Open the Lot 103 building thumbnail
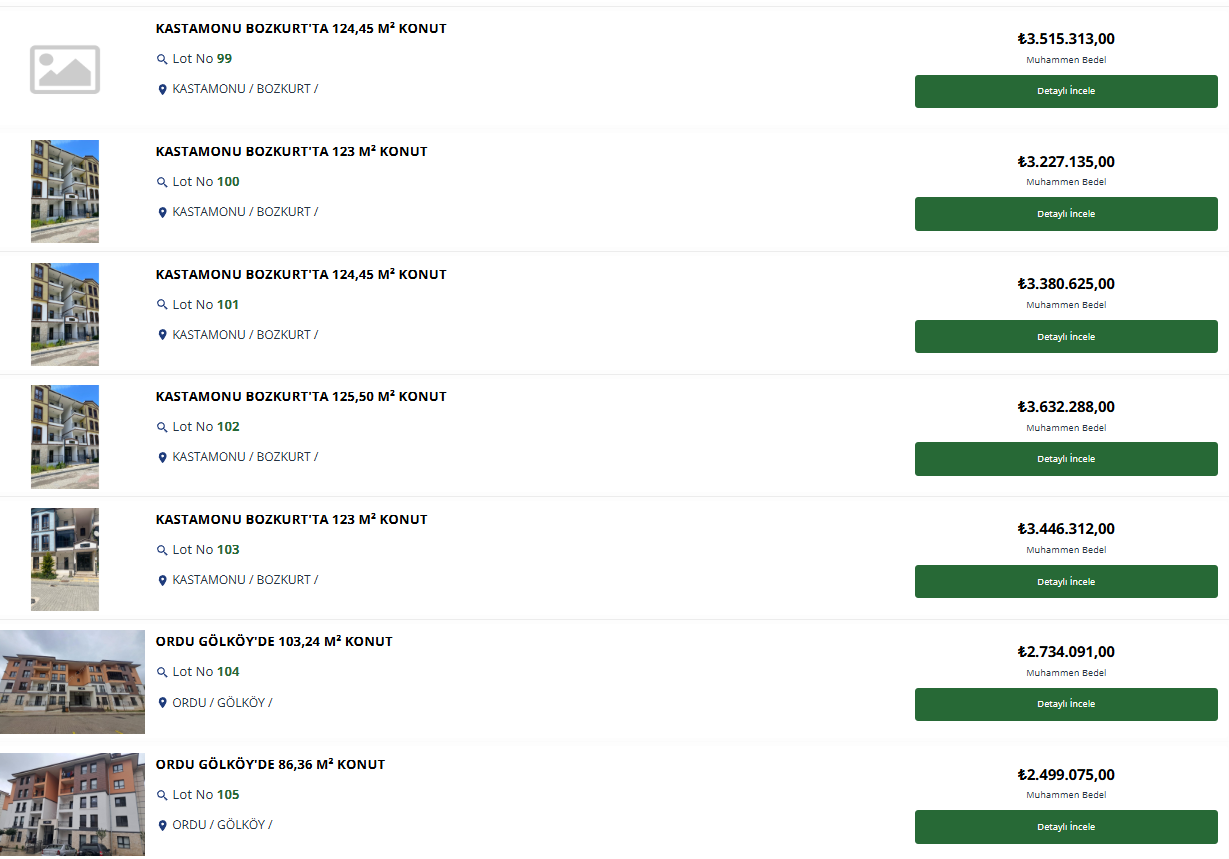Image resolution: width=1229 pixels, height=859 pixels. click(x=65, y=559)
